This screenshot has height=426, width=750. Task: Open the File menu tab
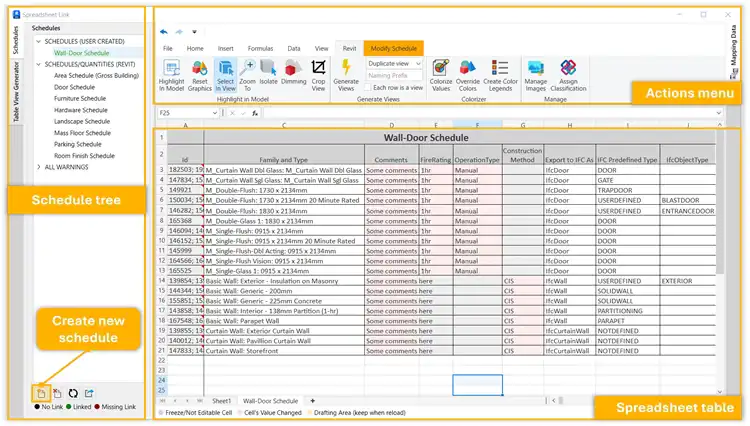[168, 48]
